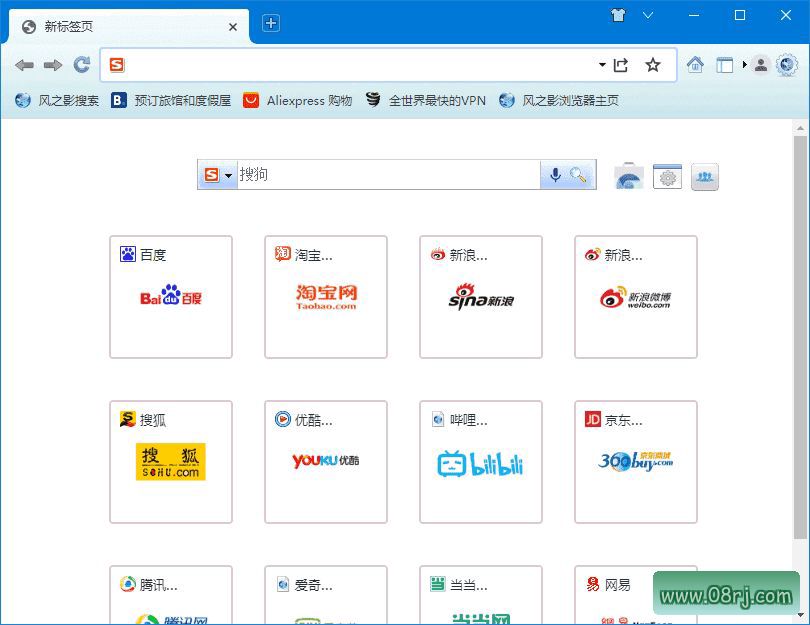Screen dimensions: 810x625
Task: Start voice search with the microphone icon
Action: 555,175
